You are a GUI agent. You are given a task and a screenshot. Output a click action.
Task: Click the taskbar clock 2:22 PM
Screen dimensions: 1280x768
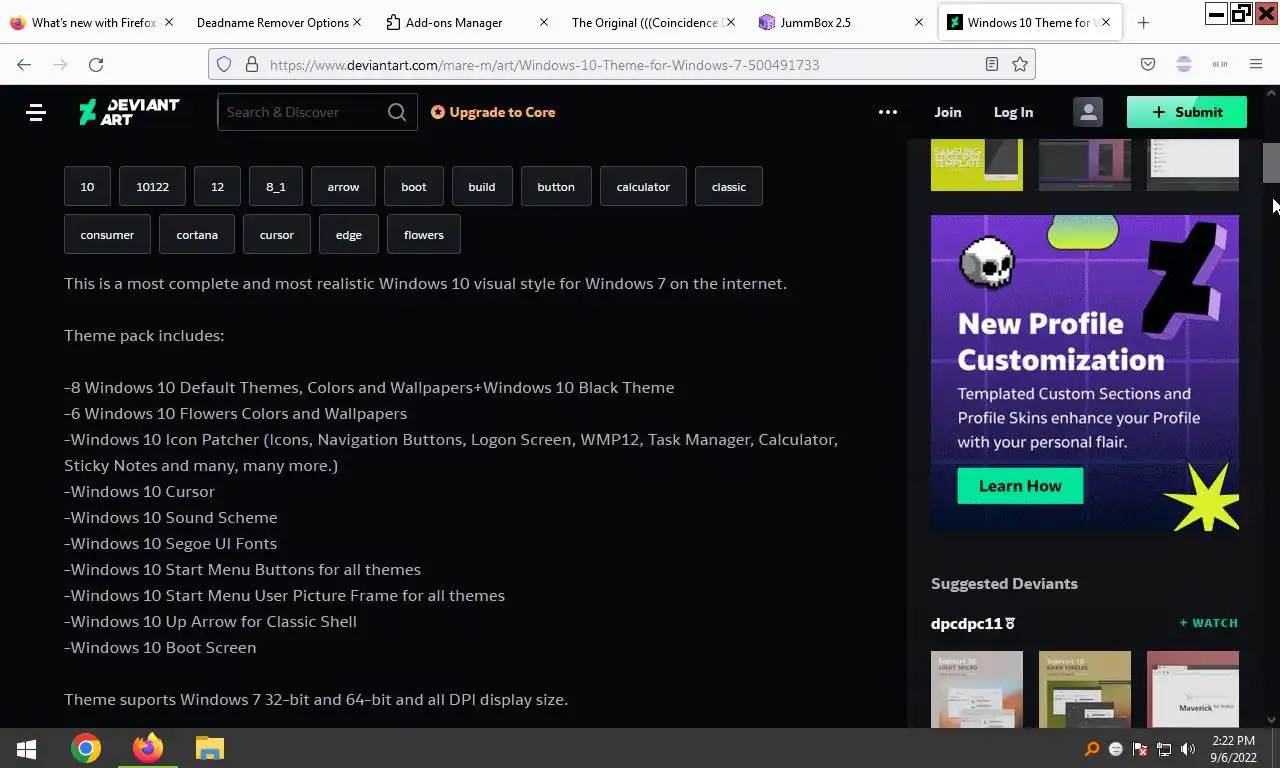1233,741
